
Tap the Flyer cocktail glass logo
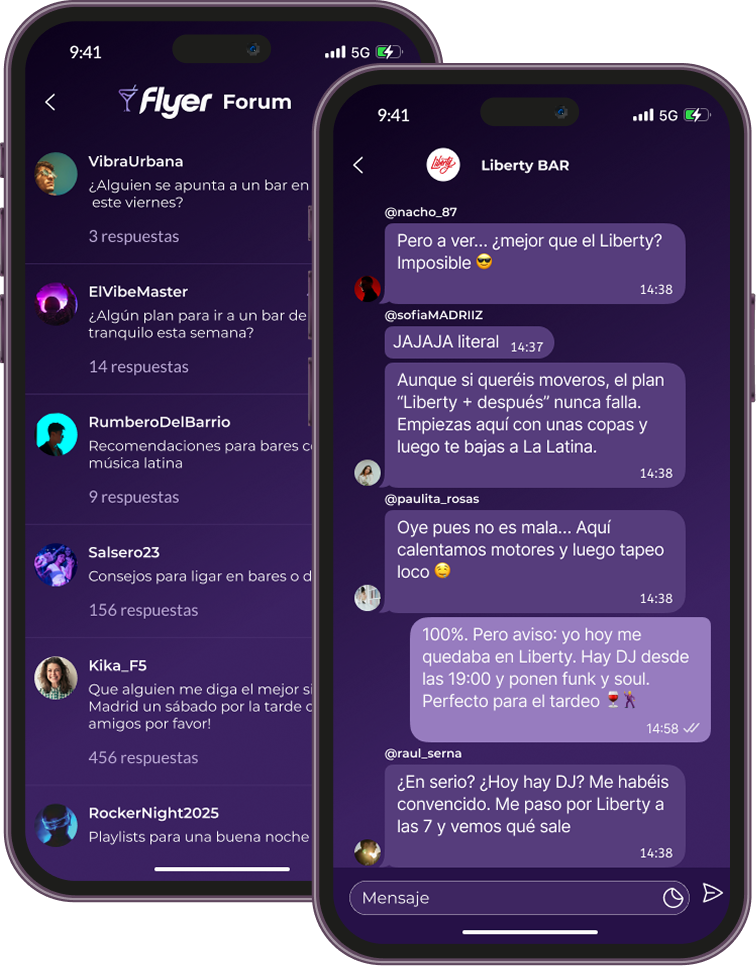[x=128, y=99]
